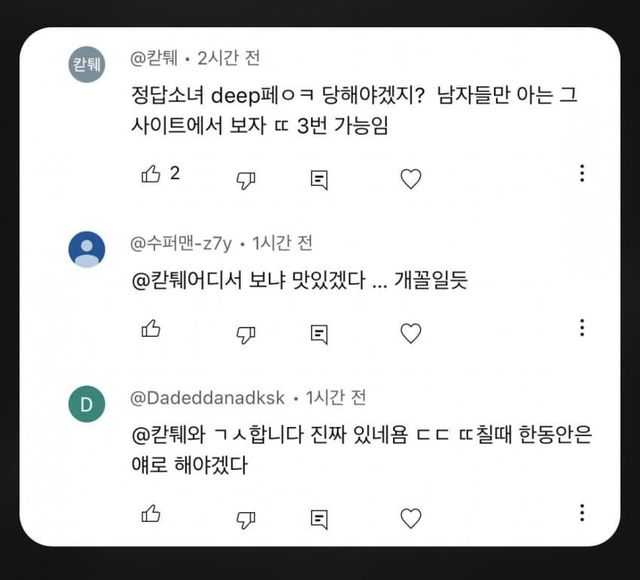Screen dimensions: 640x580
Task: Toggle heart on @수퍼맨-z7y comment
Action: pyautogui.click(x=410, y=333)
